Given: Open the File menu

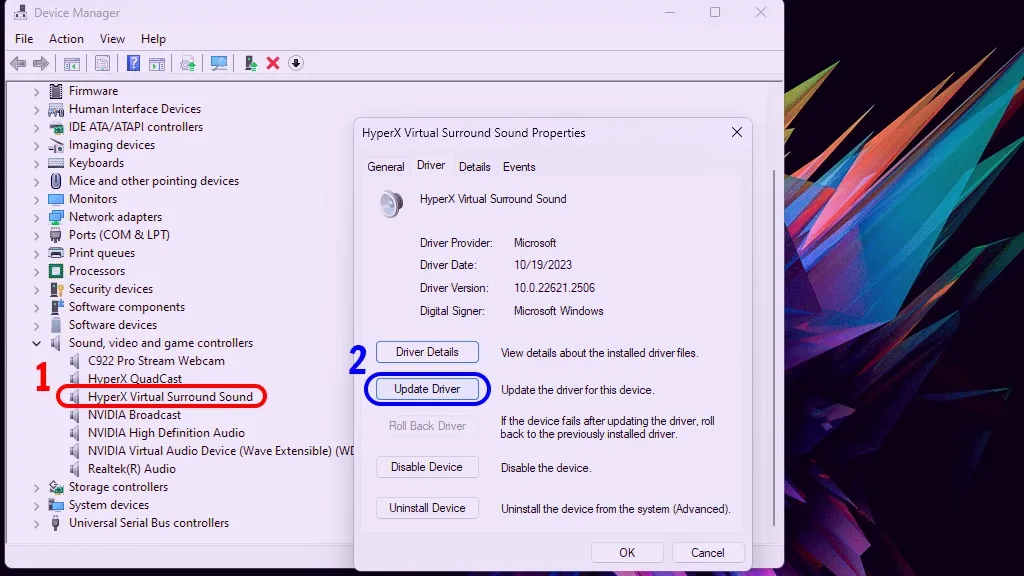Looking at the screenshot, I should (24, 39).
